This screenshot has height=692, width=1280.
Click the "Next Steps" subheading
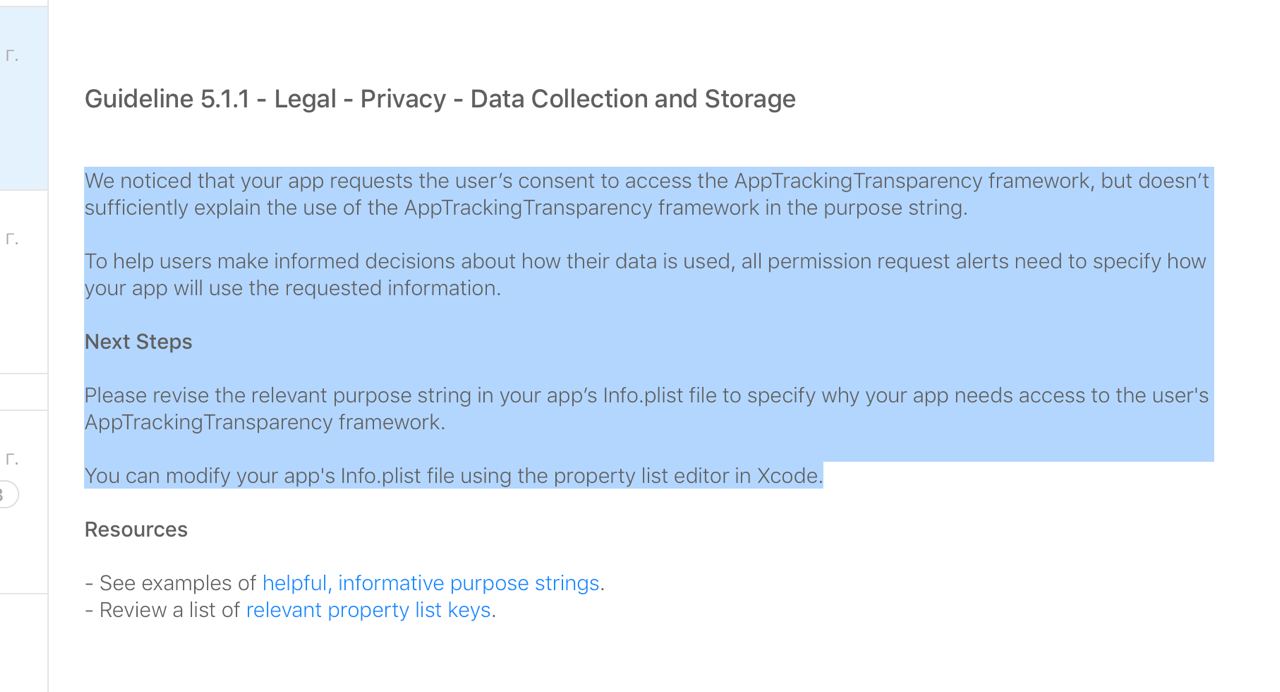coord(138,342)
